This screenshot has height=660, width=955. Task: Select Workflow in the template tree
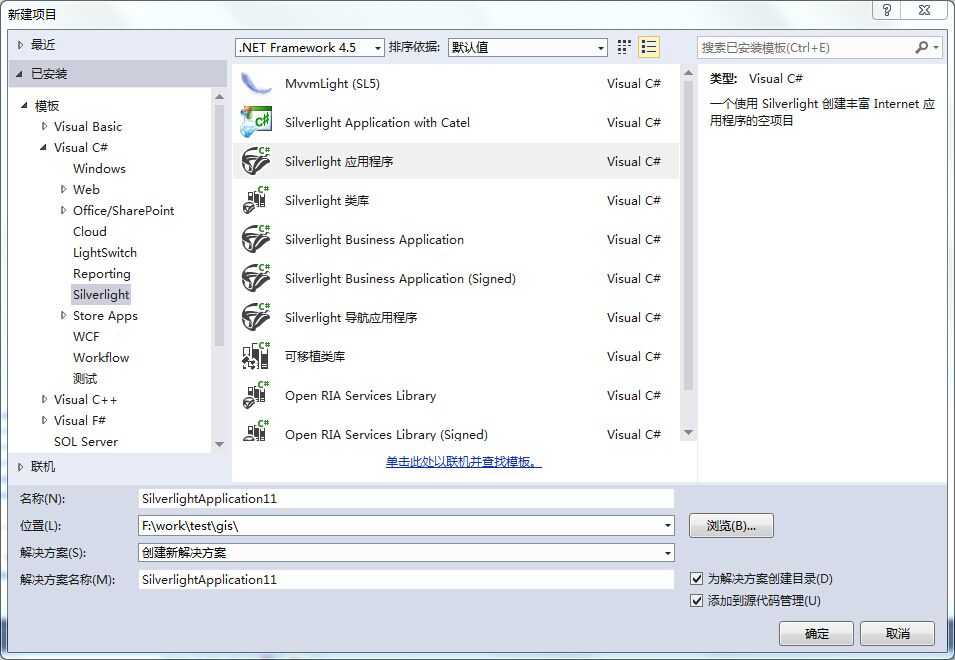click(x=101, y=357)
